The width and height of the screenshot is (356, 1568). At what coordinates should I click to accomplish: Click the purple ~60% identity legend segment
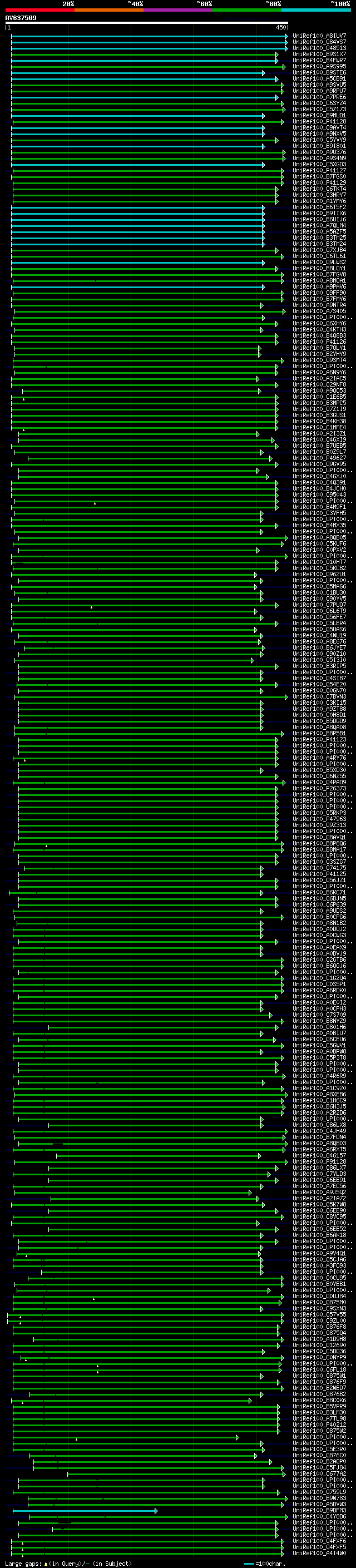(x=177, y=10)
